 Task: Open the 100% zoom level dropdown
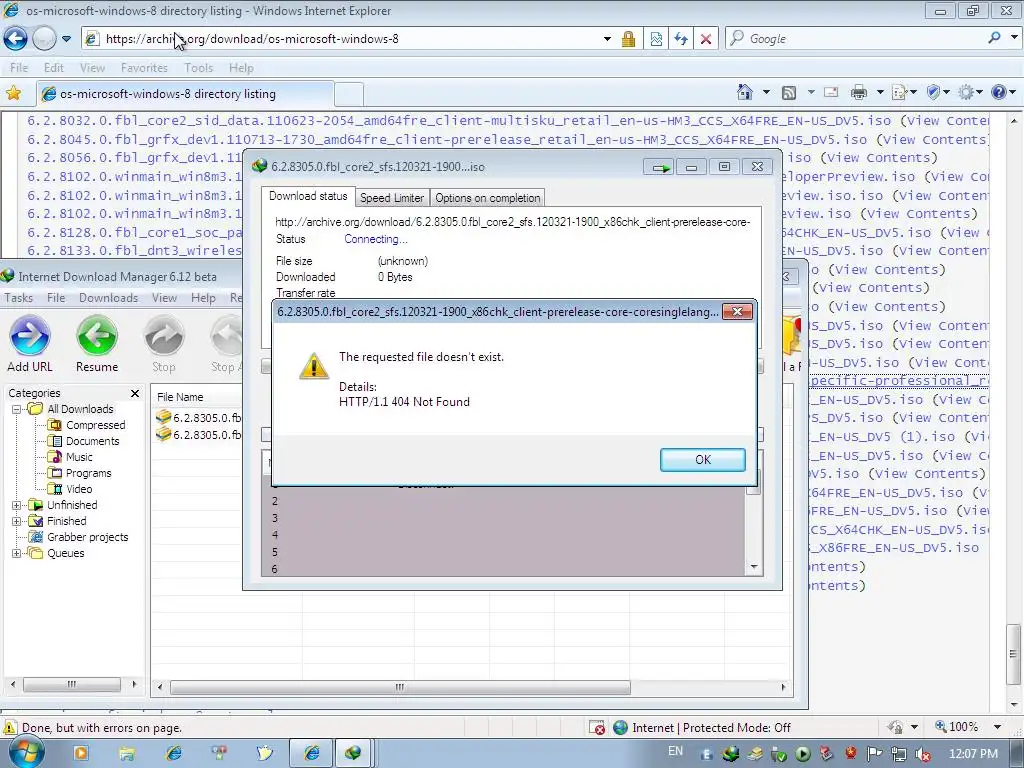point(997,727)
